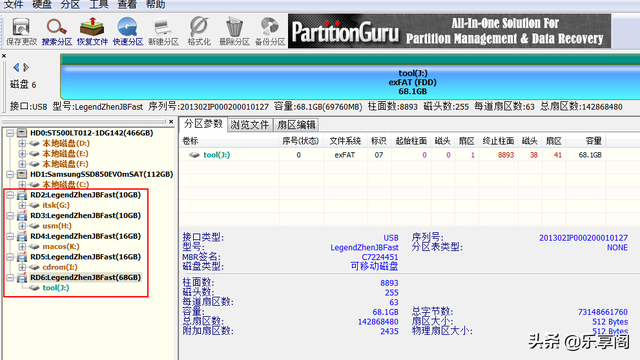Click the 序号(状态) column header
The height and width of the screenshot is (360, 640).
pyautogui.click(x=300, y=141)
